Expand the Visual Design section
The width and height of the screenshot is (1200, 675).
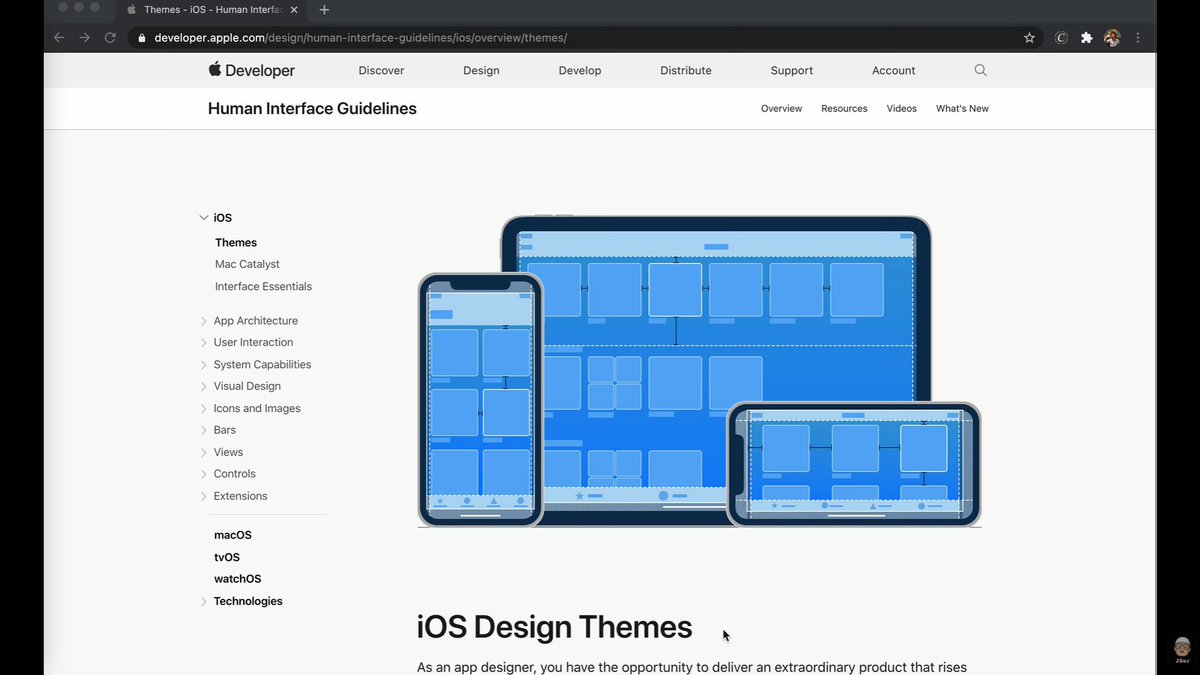click(204, 387)
